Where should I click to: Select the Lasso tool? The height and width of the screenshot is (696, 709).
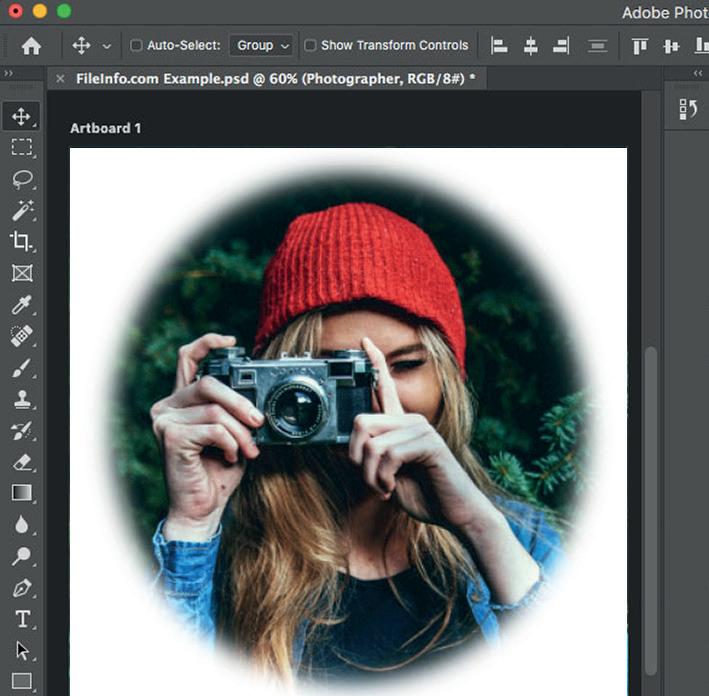(21, 179)
